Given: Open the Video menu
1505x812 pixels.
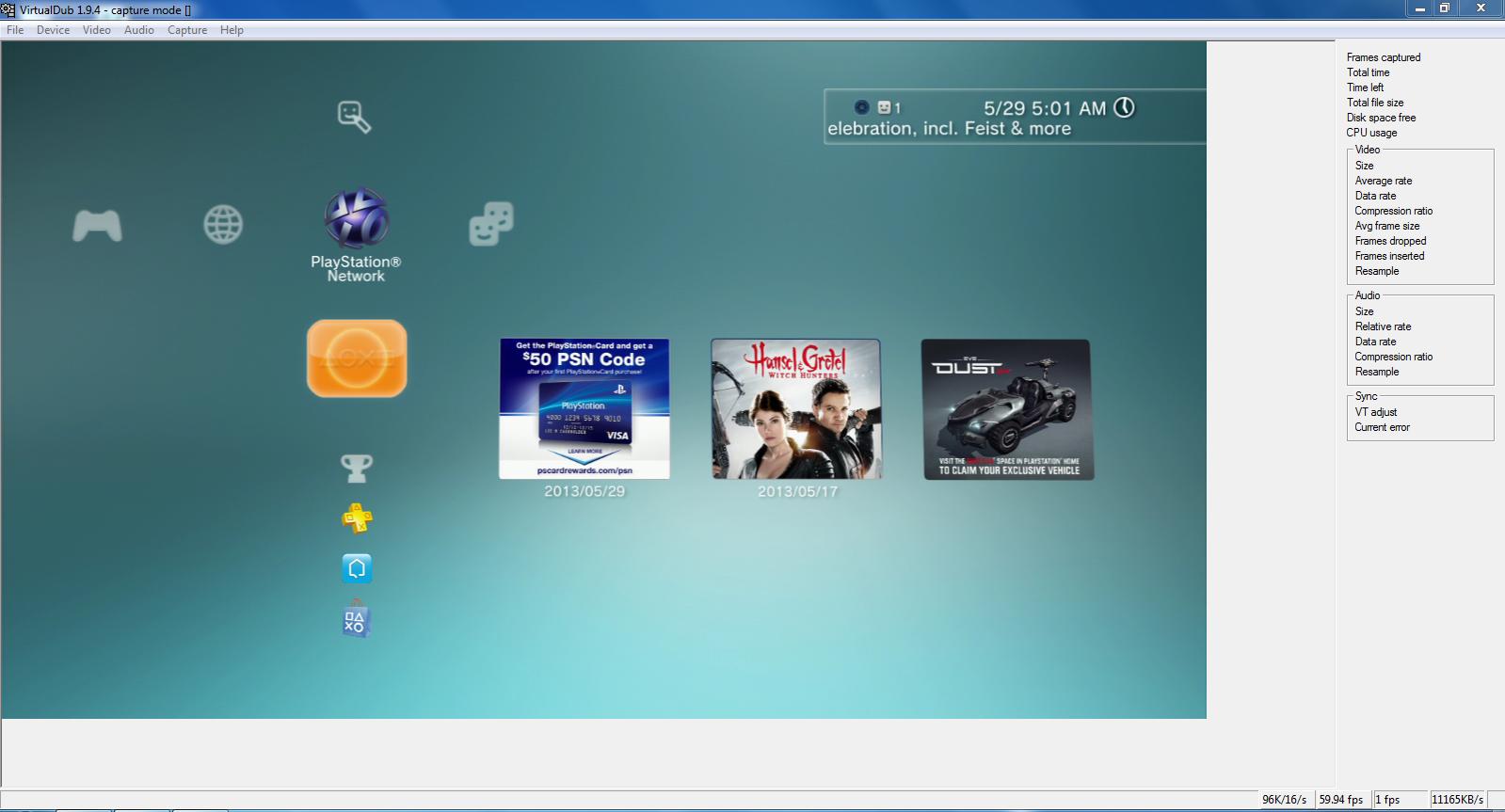Looking at the screenshot, I should pos(96,30).
